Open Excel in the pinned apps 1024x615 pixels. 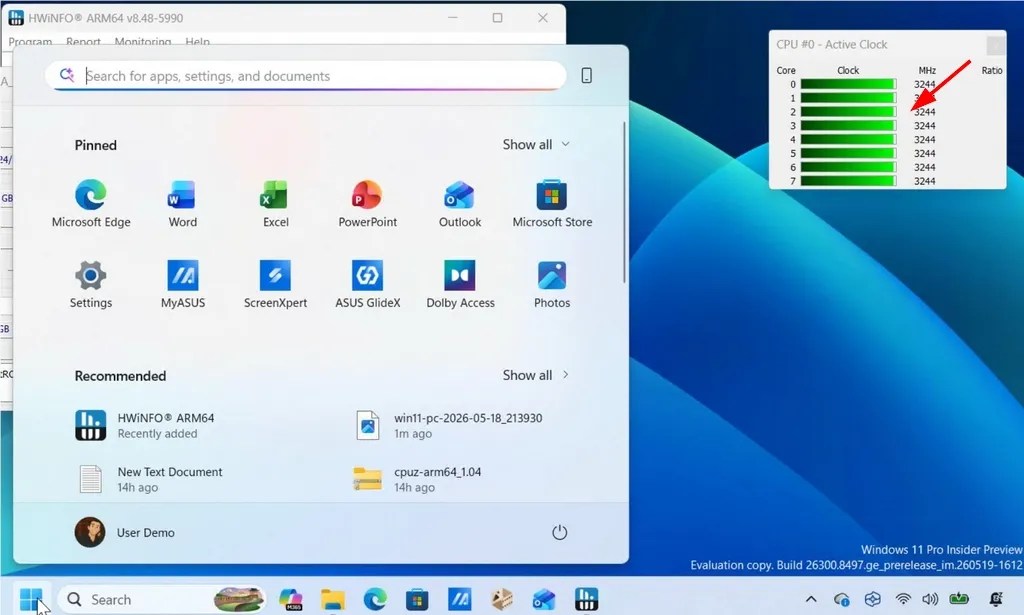tap(275, 203)
